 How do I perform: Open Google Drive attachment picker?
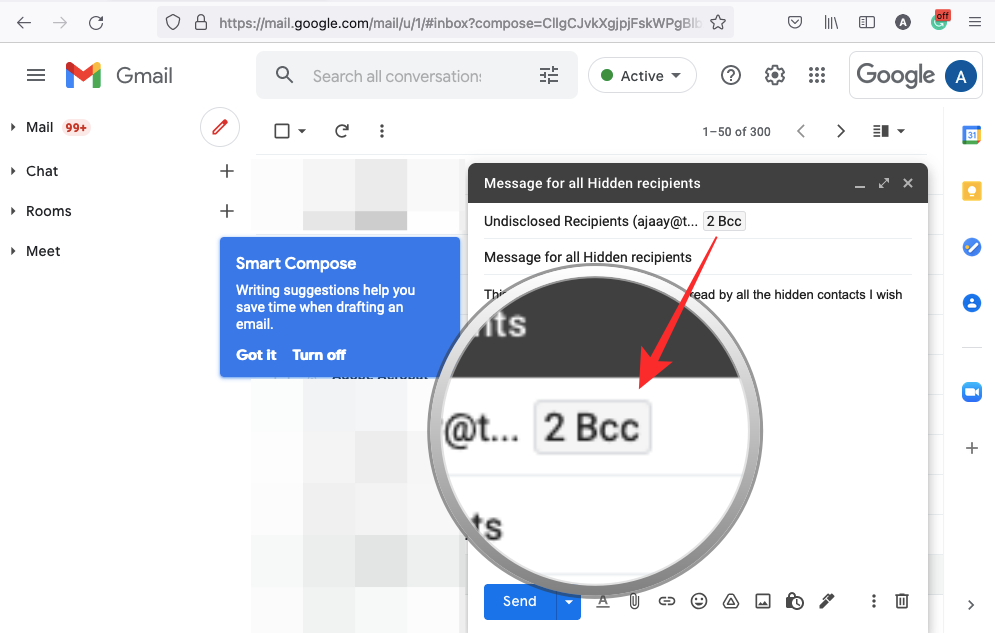pos(731,601)
